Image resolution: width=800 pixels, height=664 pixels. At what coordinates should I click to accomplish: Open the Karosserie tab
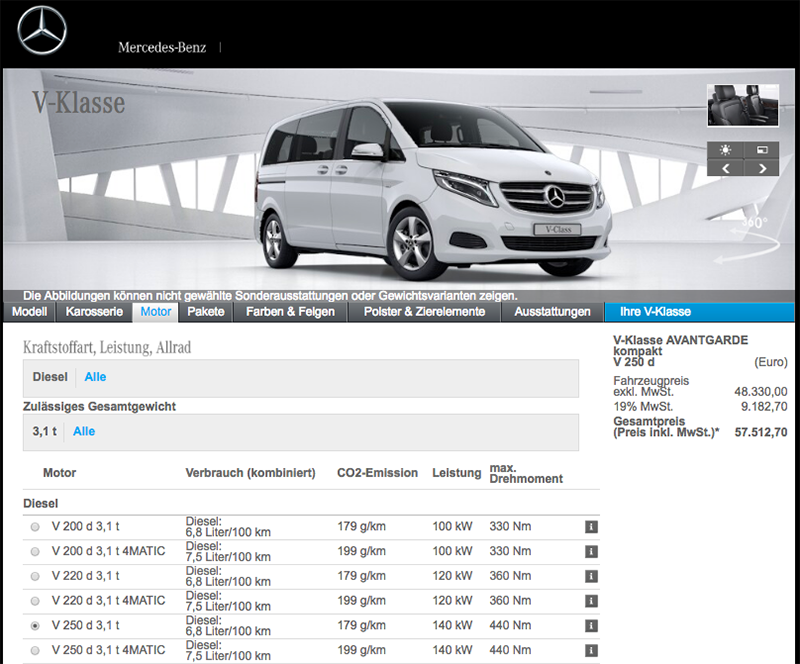coord(94,312)
